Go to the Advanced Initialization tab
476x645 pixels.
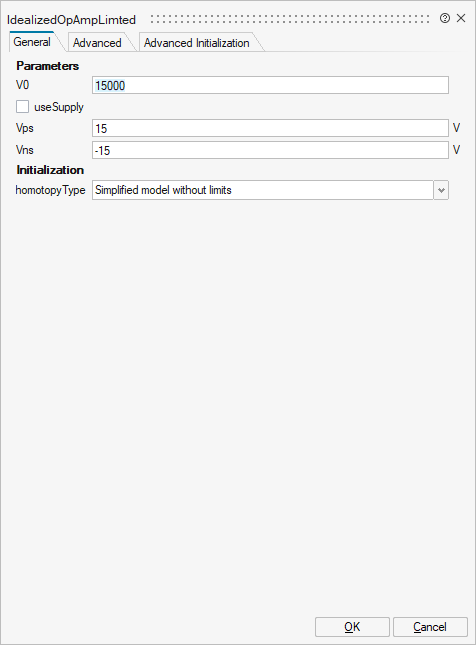[197, 43]
